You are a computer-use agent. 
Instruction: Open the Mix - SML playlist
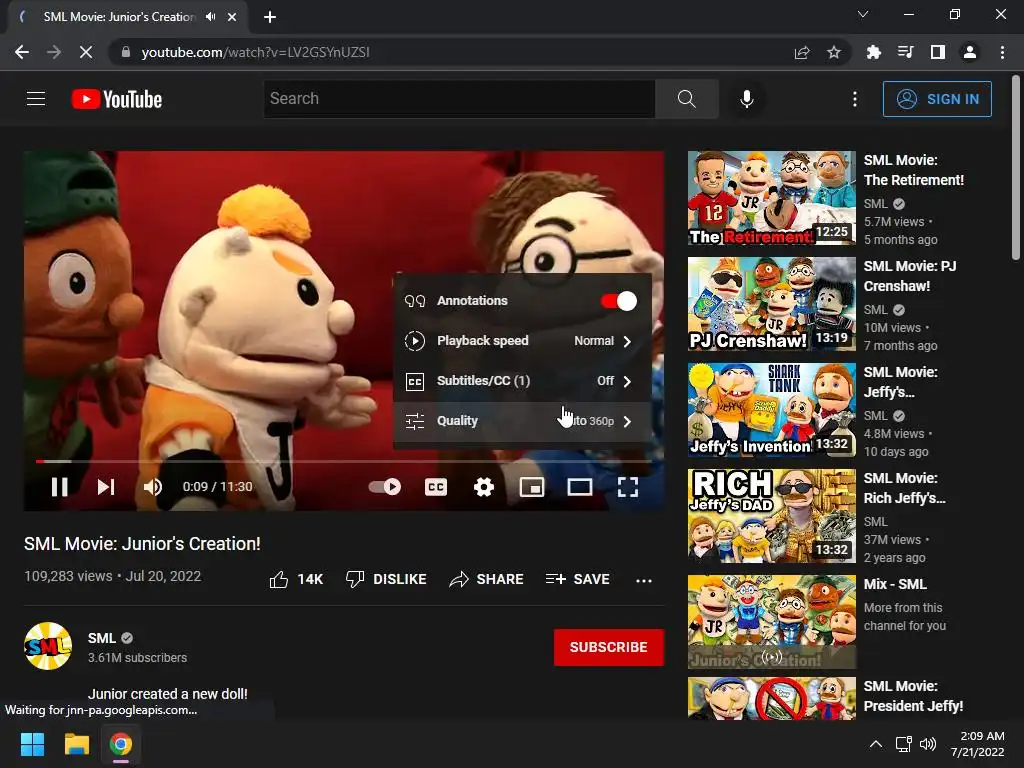[771, 622]
